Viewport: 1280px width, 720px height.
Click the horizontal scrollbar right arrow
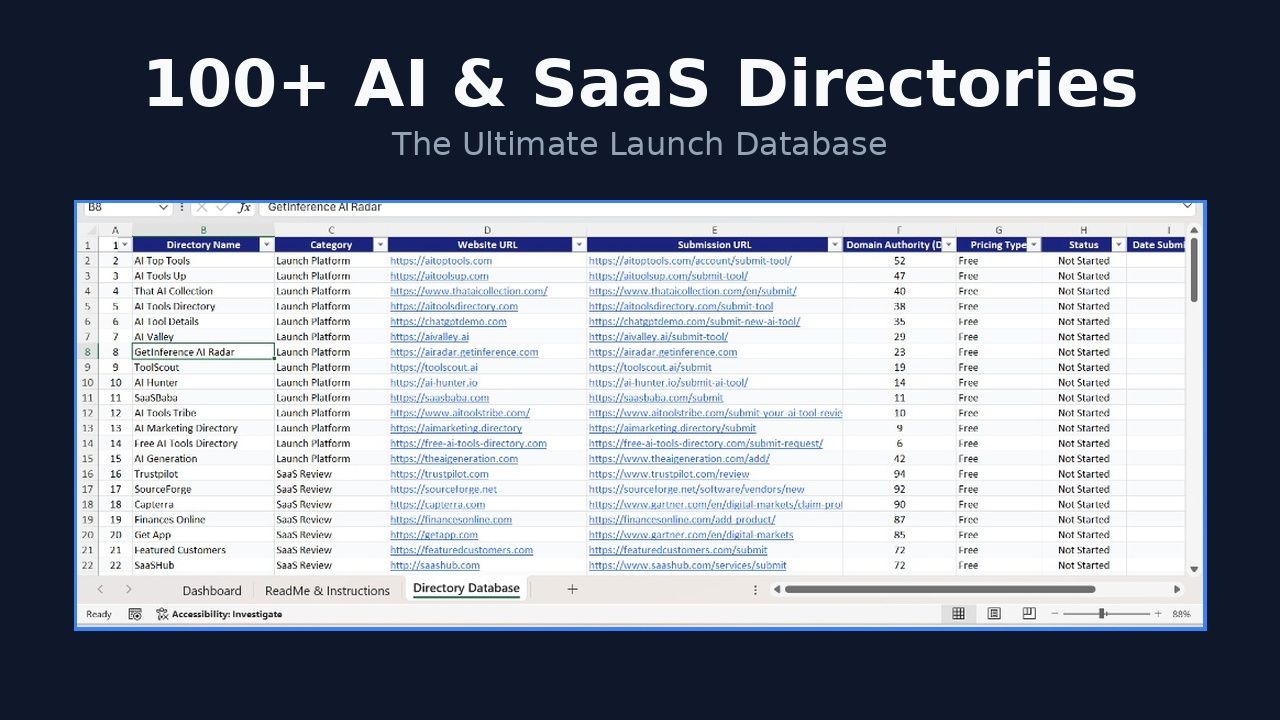click(1177, 589)
